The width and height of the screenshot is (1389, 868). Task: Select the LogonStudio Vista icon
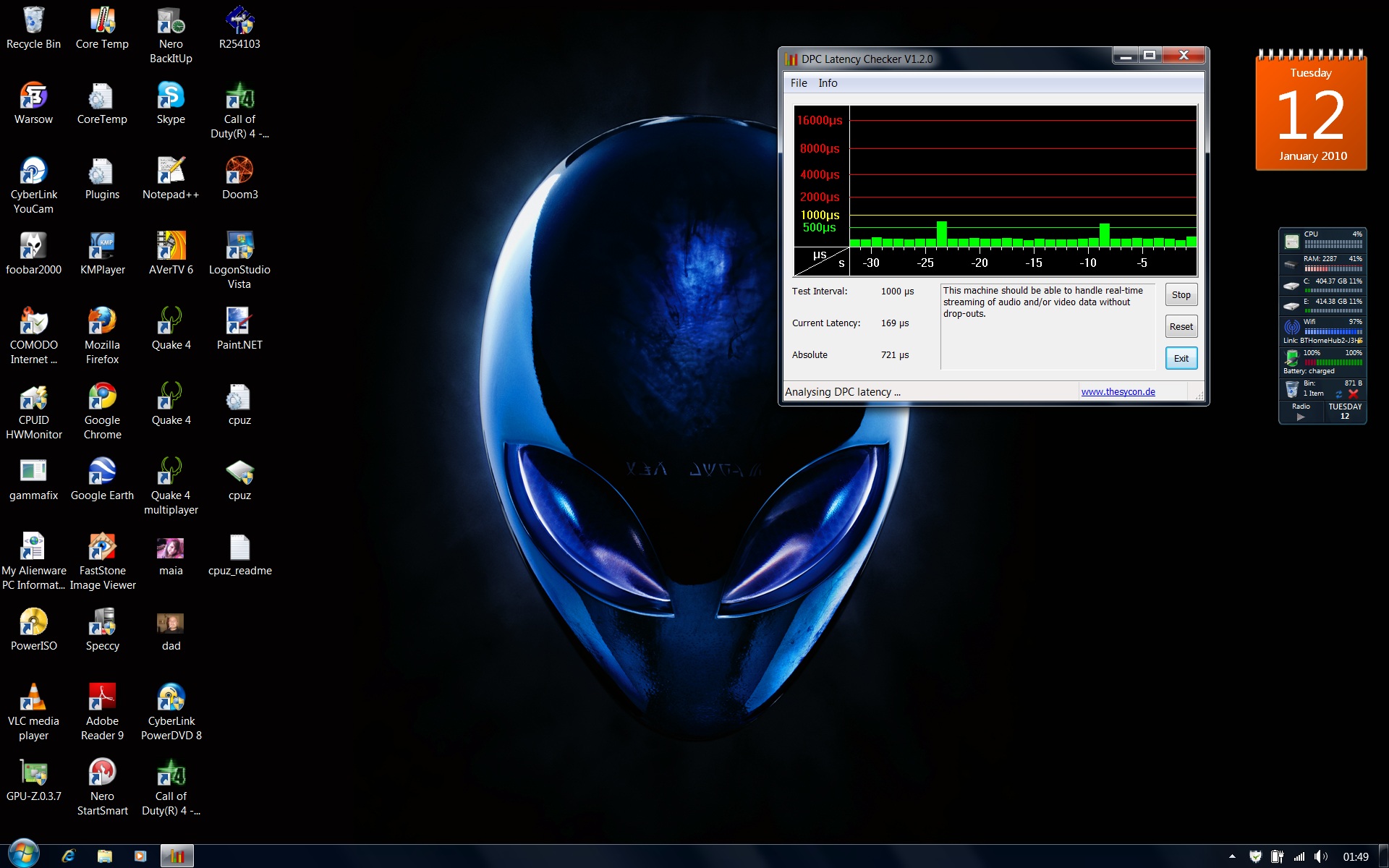click(239, 262)
